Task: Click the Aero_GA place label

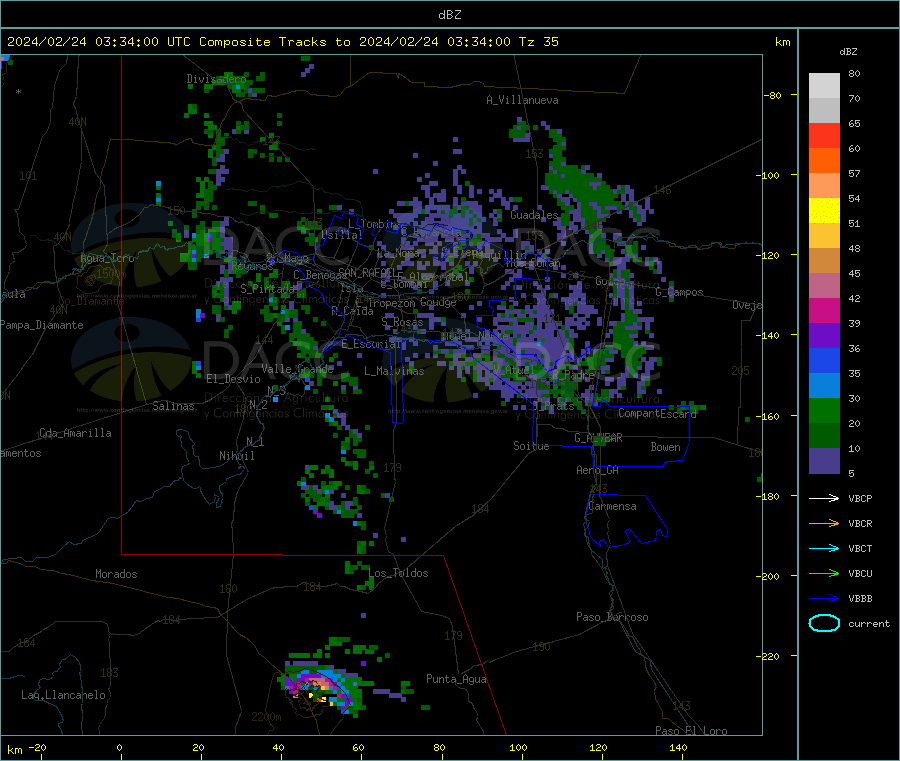Action: 597,471
